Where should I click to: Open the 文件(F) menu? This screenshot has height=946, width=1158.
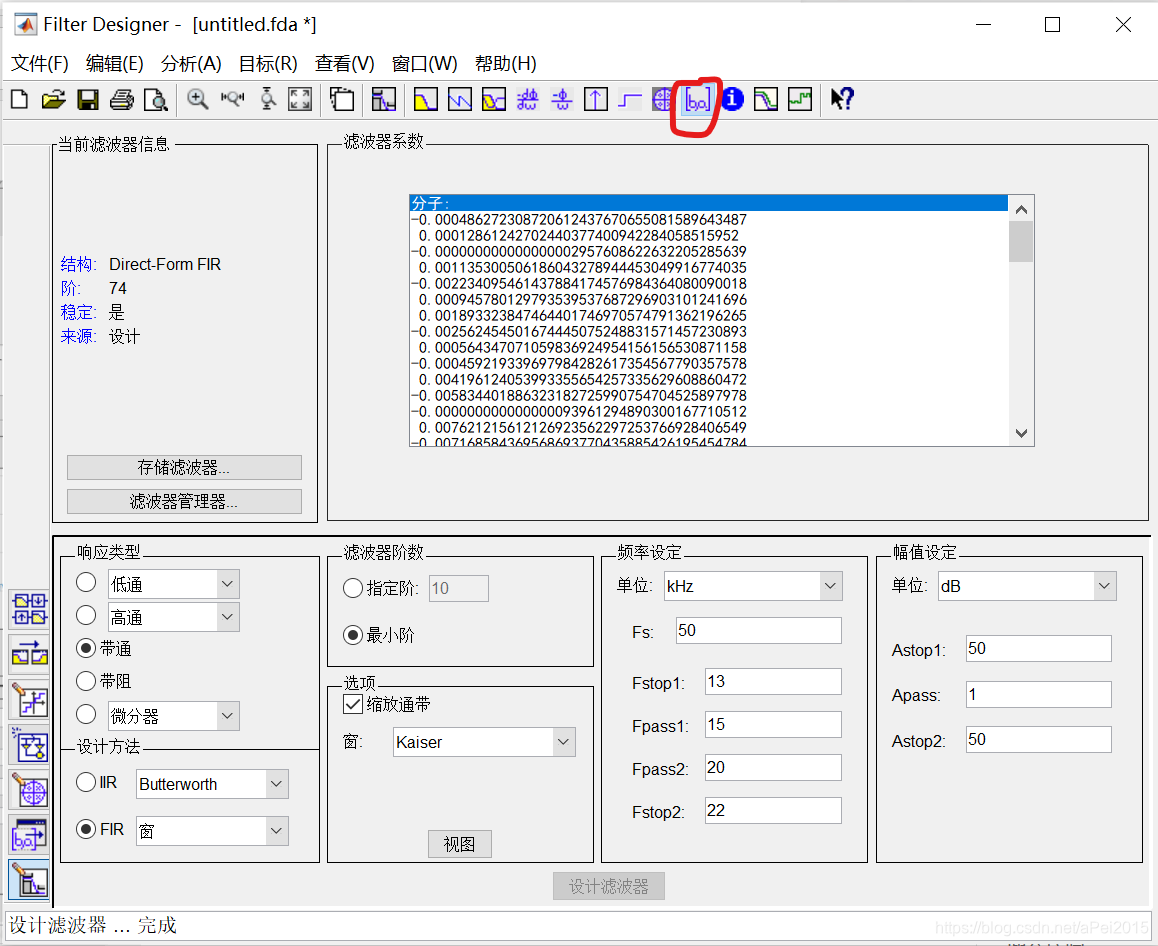point(40,64)
